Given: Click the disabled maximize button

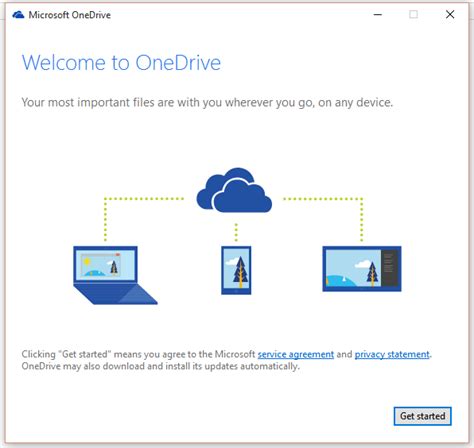Looking at the screenshot, I should tap(414, 14).
